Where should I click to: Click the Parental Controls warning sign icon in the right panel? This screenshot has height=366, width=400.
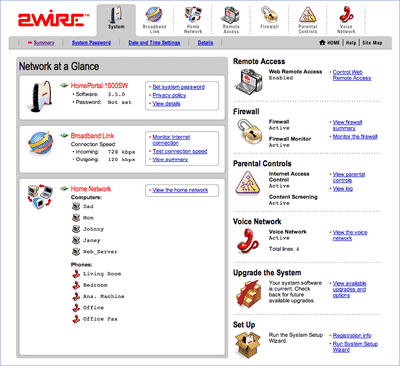point(248,183)
